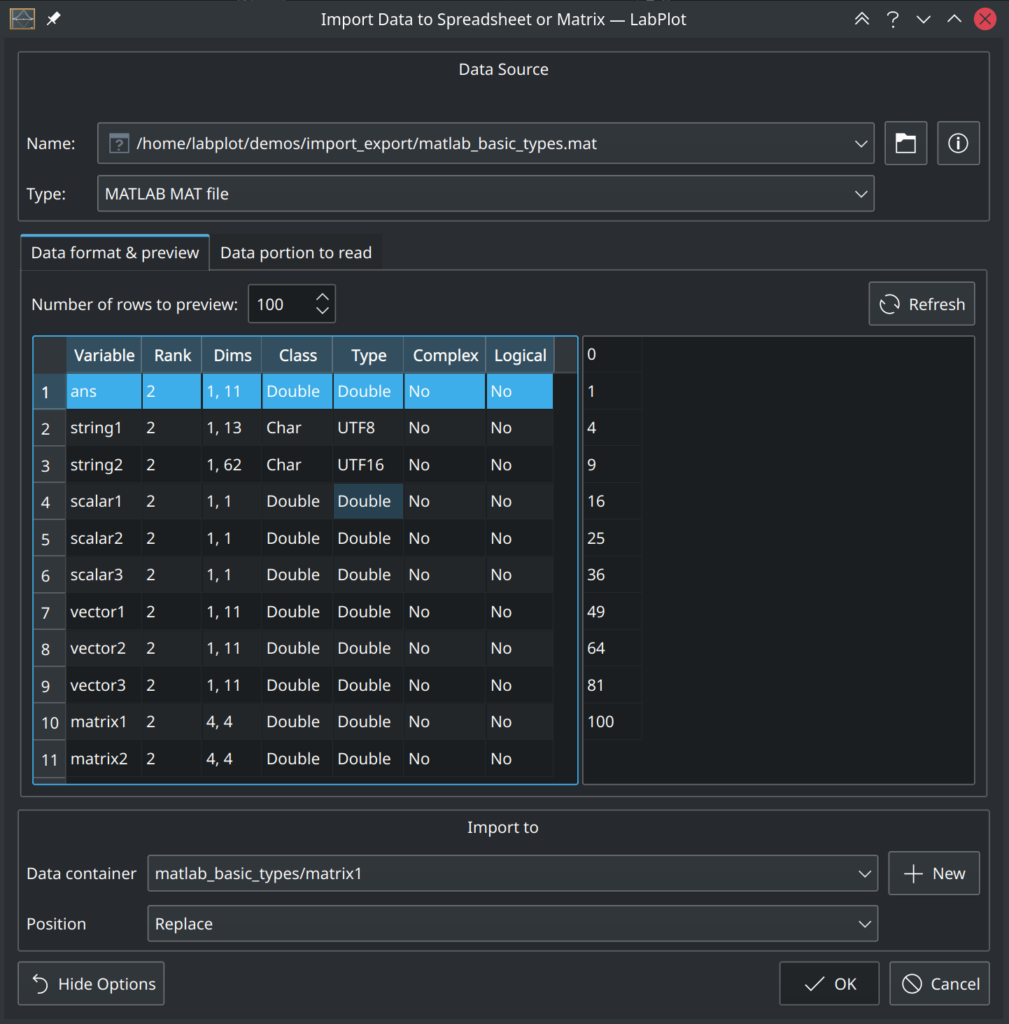The height and width of the screenshot is (1024, 1009).
Task: Click the LabPlot window icon in the titlebar
Action: coord(21,18)
